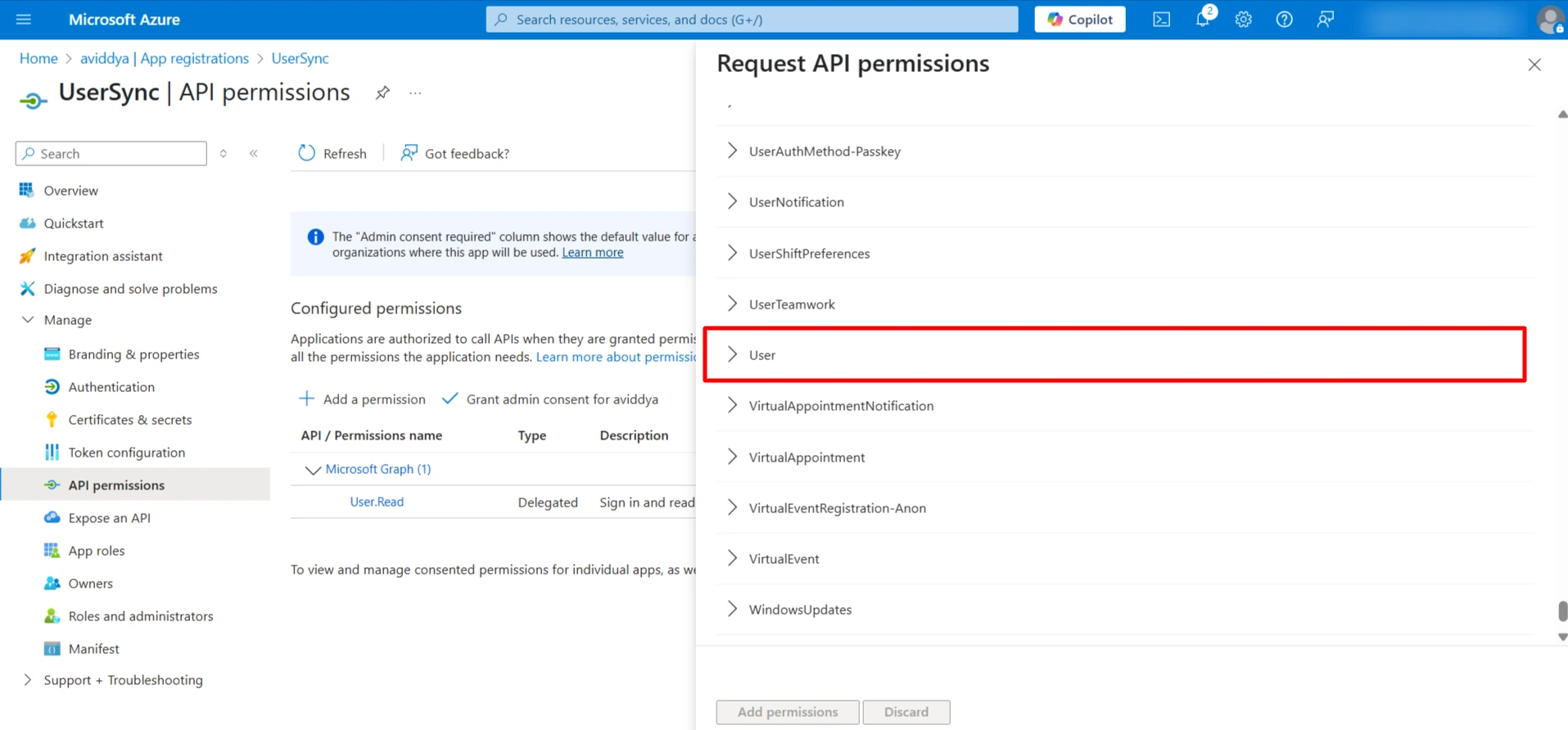Click Got feedback? in the toolbar

coord(454,153)
